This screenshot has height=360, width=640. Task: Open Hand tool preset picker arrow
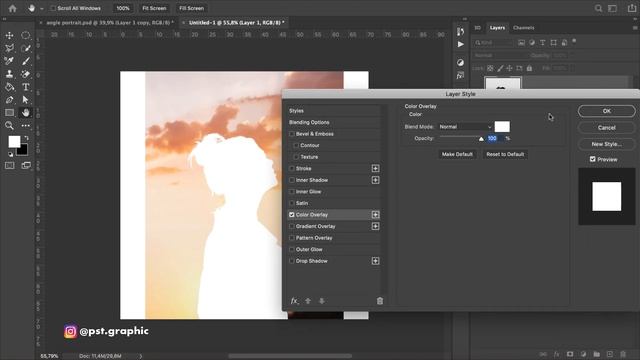point(42,9)
